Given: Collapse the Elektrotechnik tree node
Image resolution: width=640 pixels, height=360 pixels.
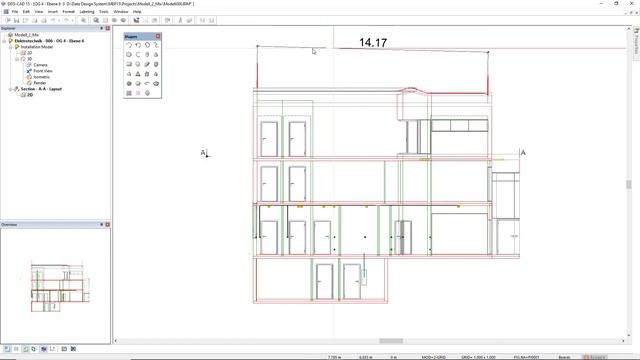Looking at the screenshot, I should tap(4, 41).
